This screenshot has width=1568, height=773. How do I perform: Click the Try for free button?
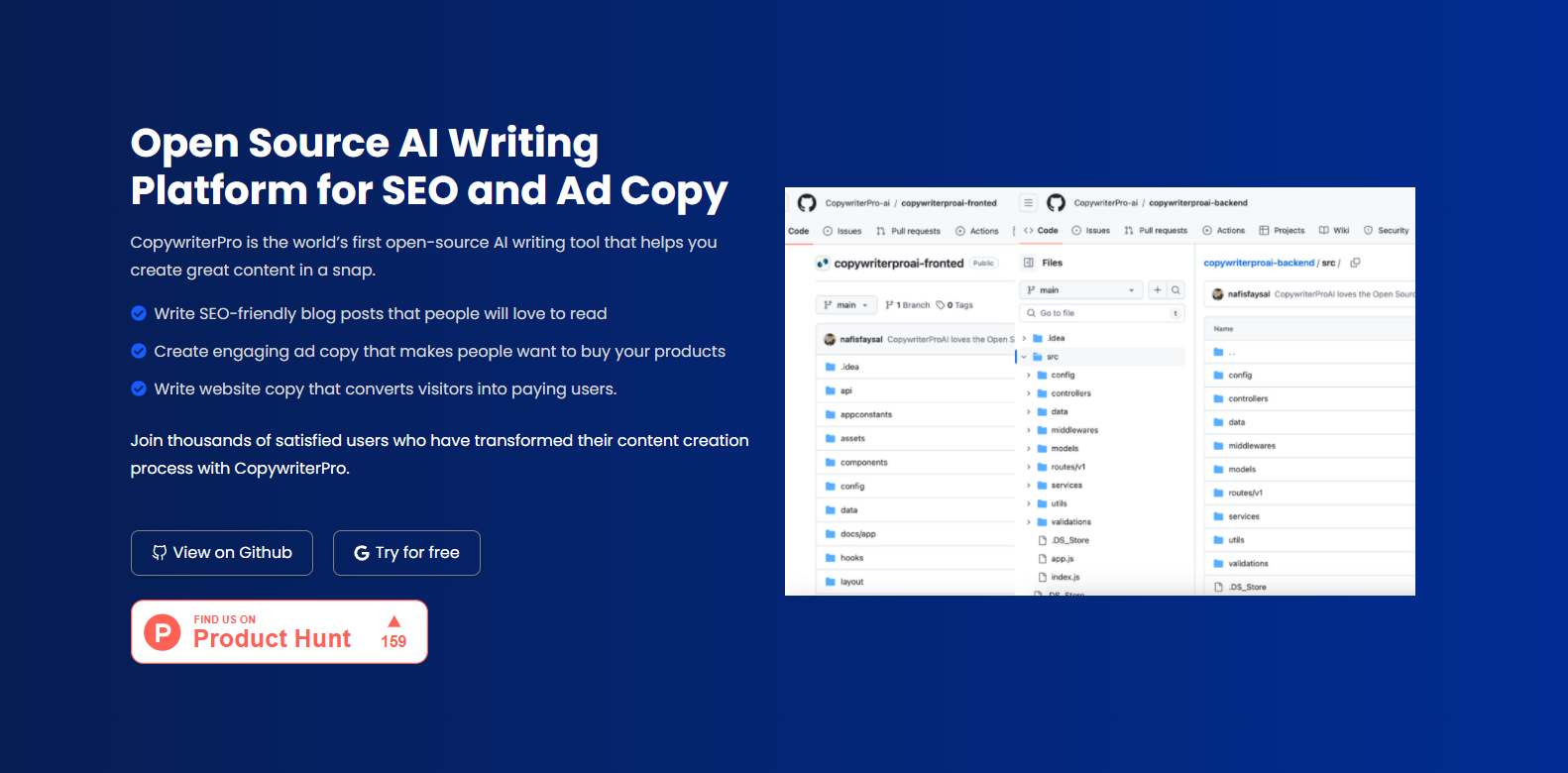pos(406,553)
